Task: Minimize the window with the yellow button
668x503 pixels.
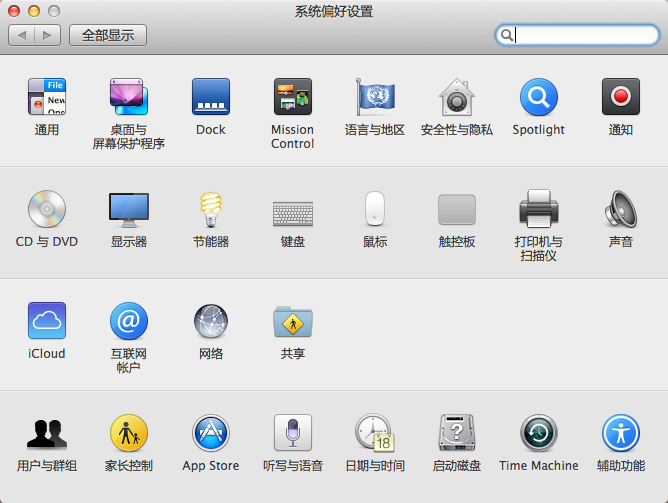Action: [34, 11]
